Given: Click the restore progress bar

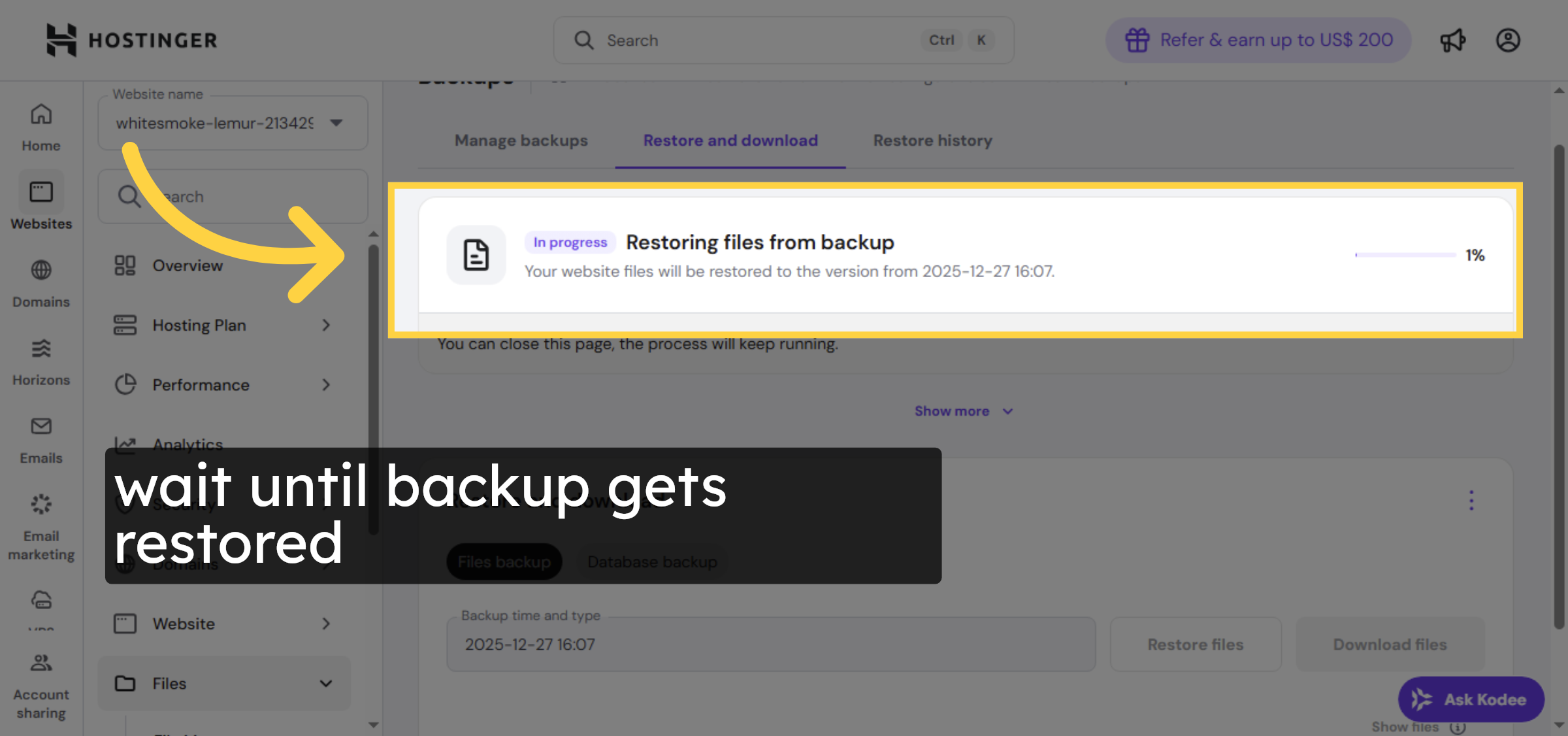Looking at the screenshot, I should (1405, 255).
